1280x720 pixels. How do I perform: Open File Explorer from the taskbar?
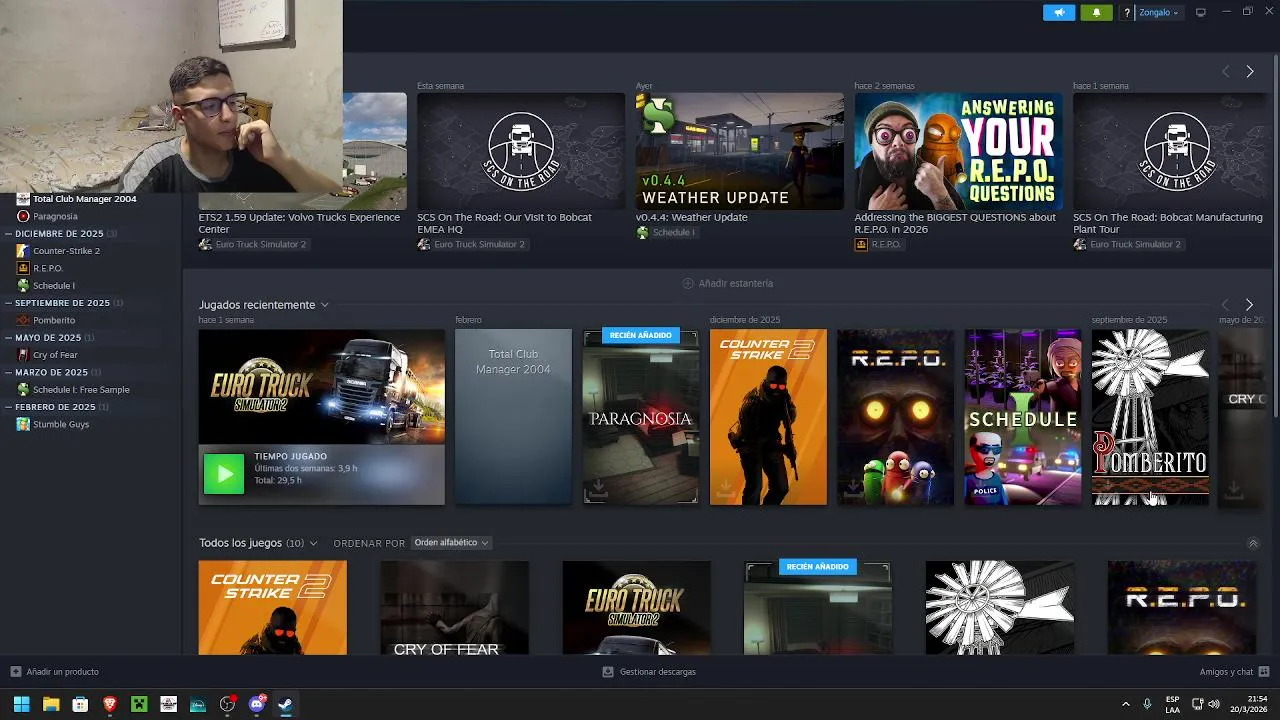51,704
